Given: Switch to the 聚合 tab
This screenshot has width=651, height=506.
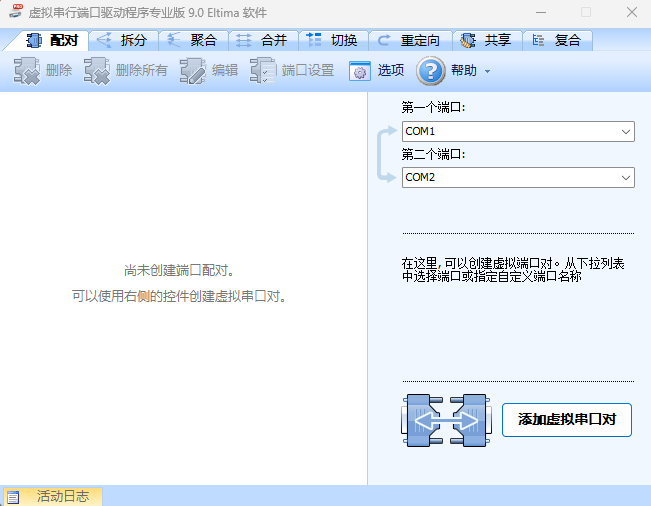Looking at the screenshot, I should (x=193, y=41).
